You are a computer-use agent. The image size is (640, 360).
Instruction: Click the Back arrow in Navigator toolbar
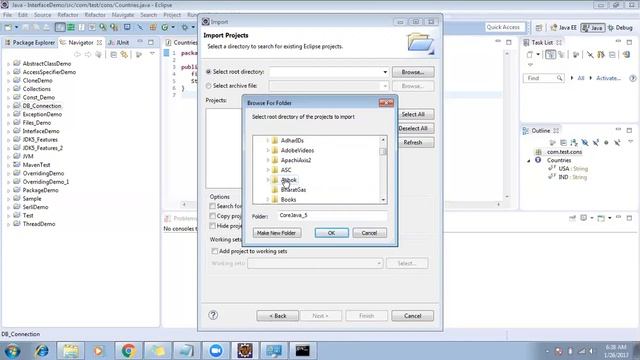tap(77, 54)
